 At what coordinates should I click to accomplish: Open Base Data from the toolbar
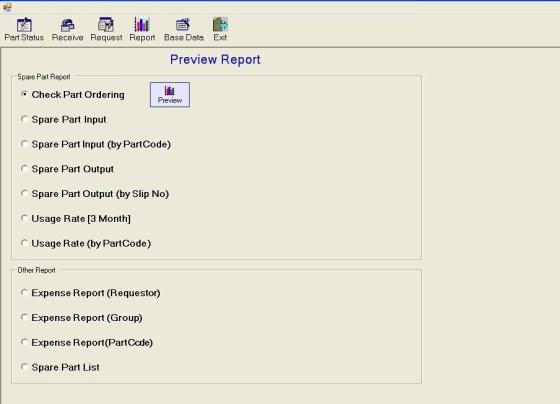184,30
